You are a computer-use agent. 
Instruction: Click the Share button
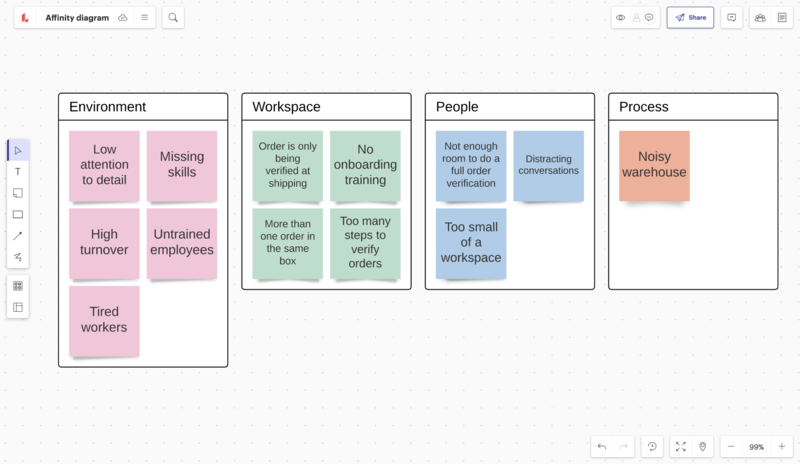point(690,17)
